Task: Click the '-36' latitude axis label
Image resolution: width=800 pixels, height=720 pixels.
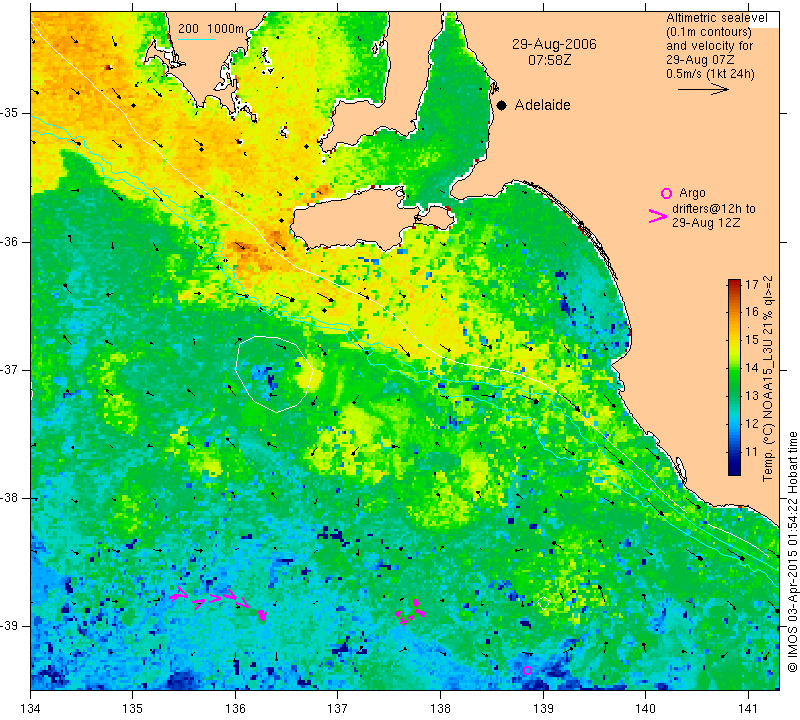Action: pyautogui.click(x=9, y=241)
